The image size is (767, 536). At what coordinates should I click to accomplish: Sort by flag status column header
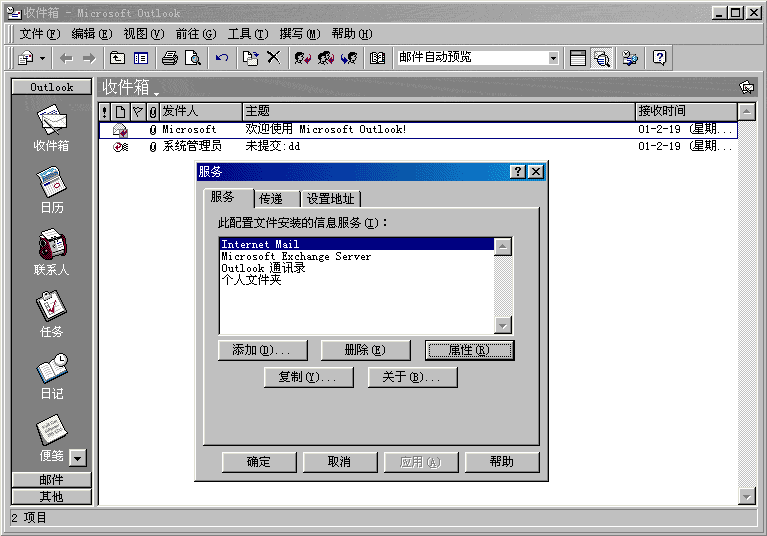(x=137, y=112)
